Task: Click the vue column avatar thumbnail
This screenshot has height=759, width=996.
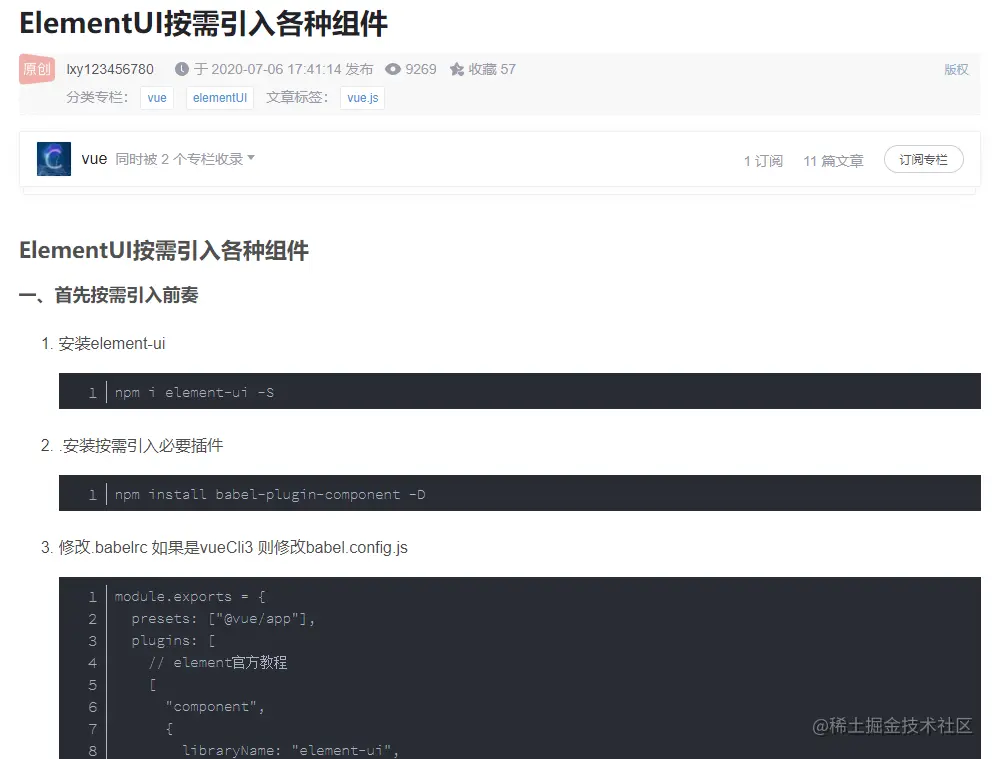Action: [54, 159]
